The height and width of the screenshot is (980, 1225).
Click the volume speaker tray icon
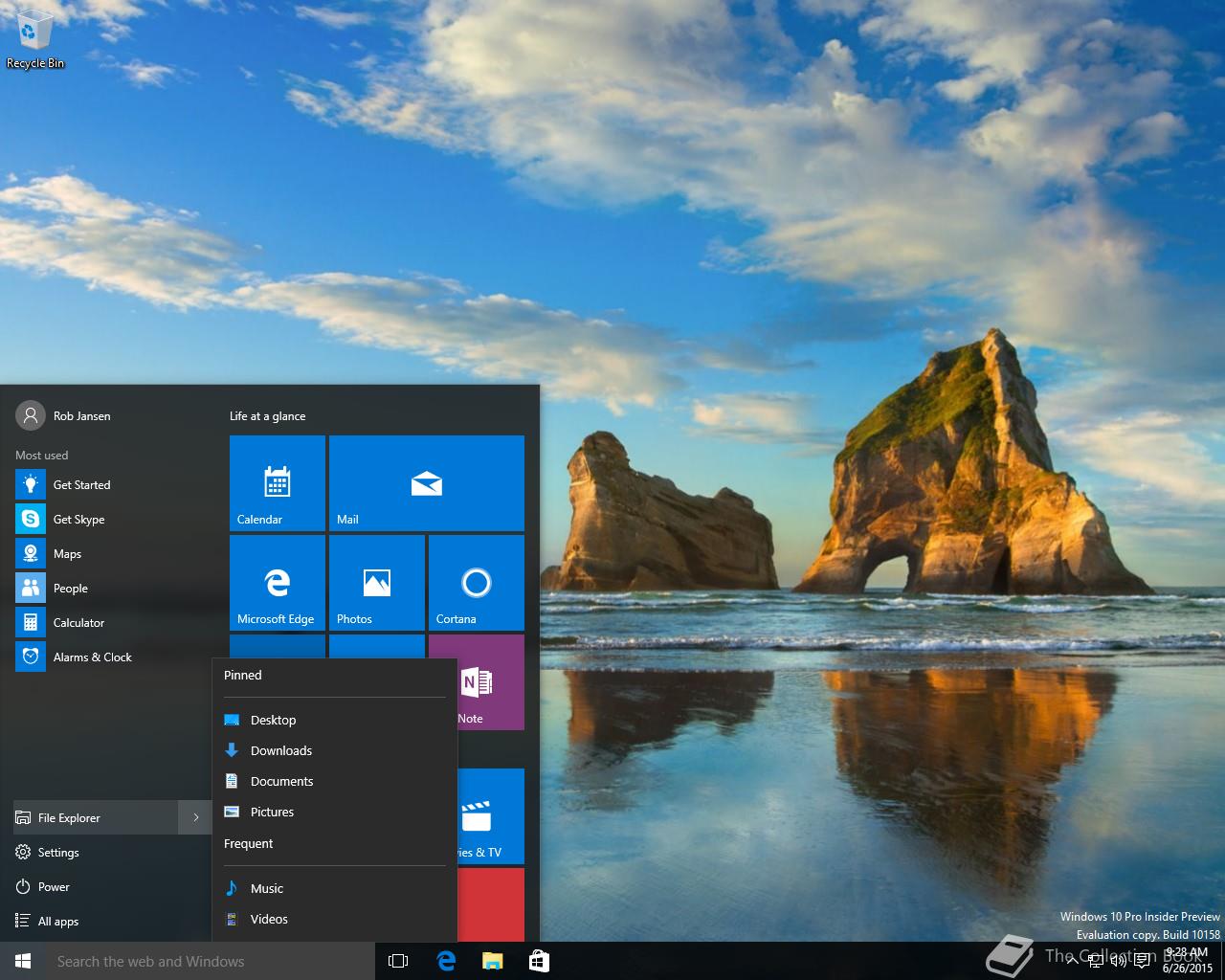(x=1118, y=961)
